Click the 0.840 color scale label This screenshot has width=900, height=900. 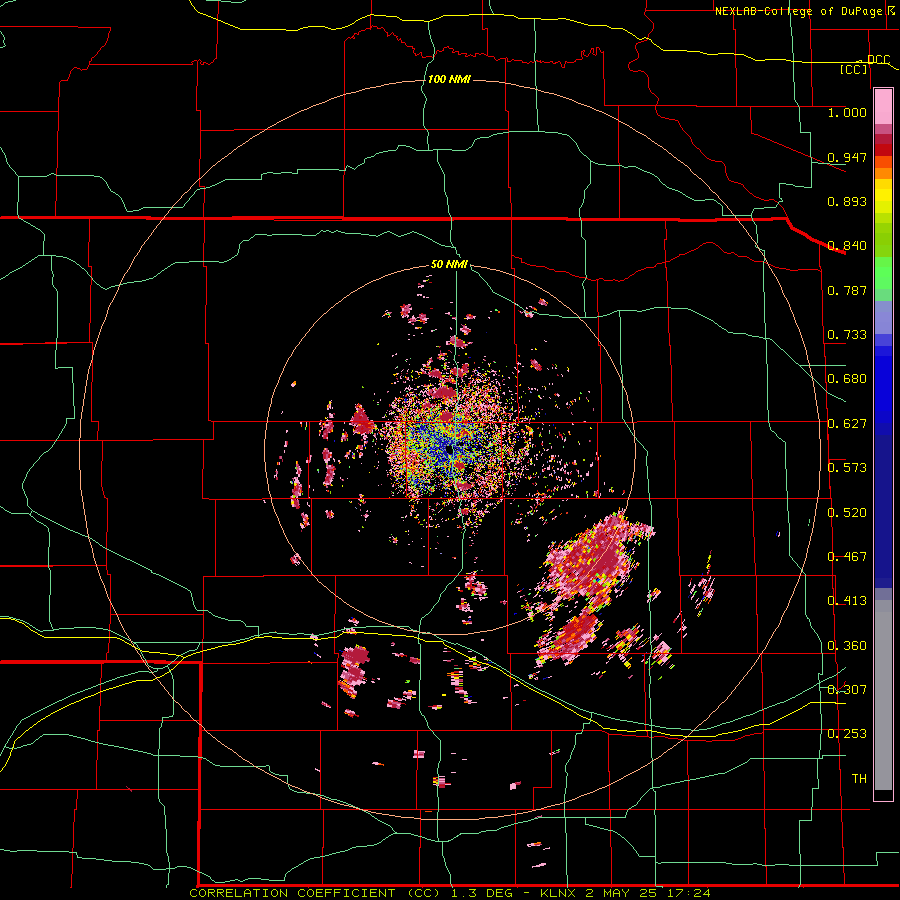847,246
